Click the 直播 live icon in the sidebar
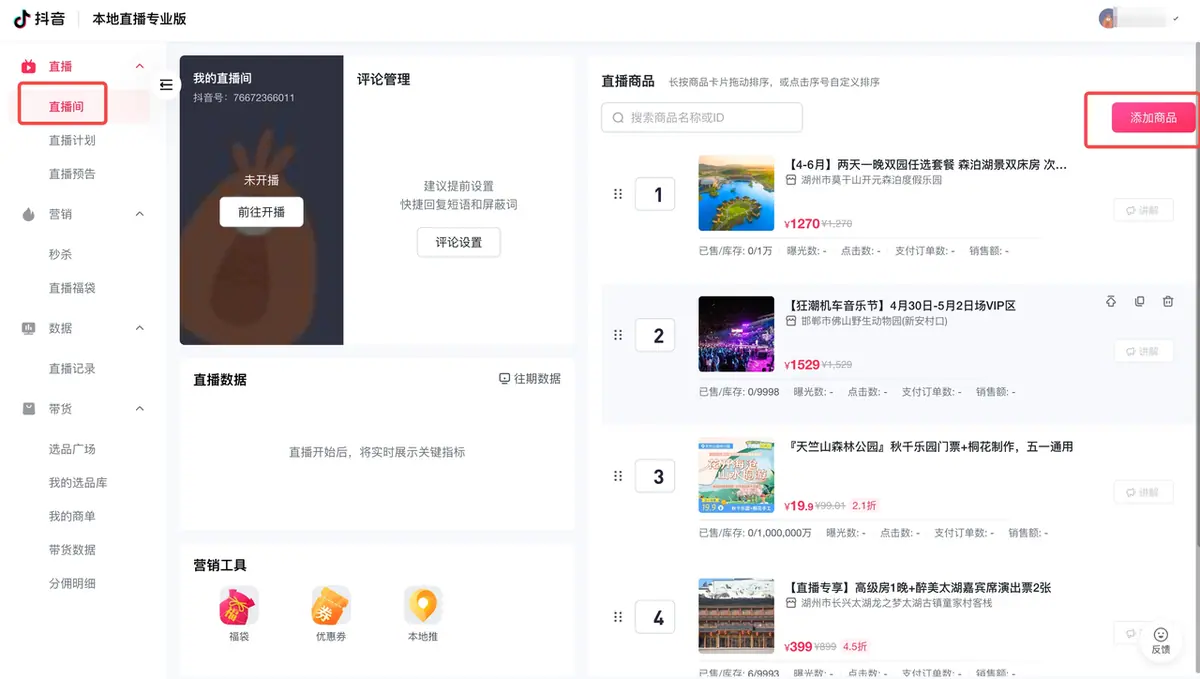This screenshot has width=1200, height=679. [x=29, y=66]
